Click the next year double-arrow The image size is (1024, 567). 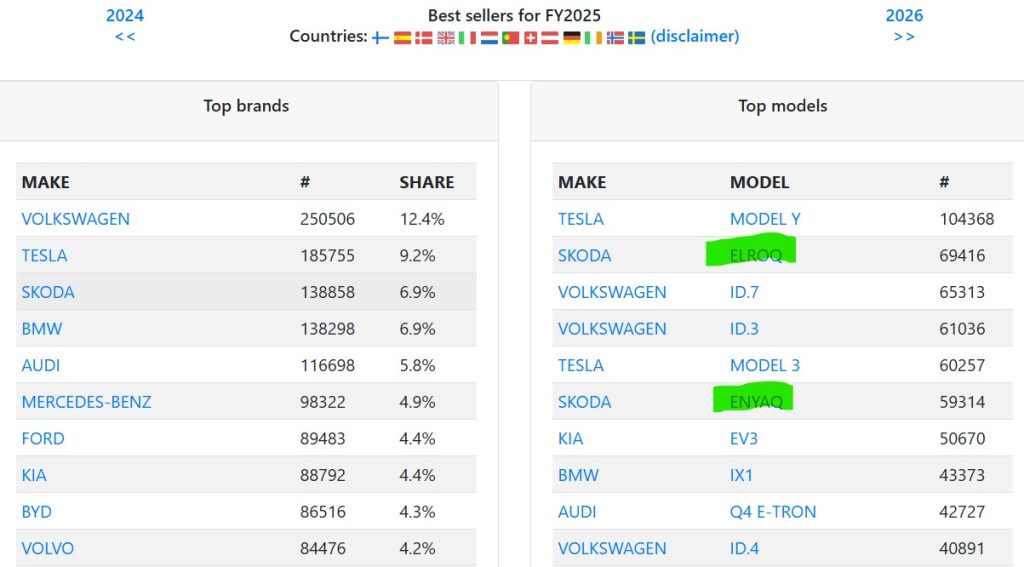[904, 36]
